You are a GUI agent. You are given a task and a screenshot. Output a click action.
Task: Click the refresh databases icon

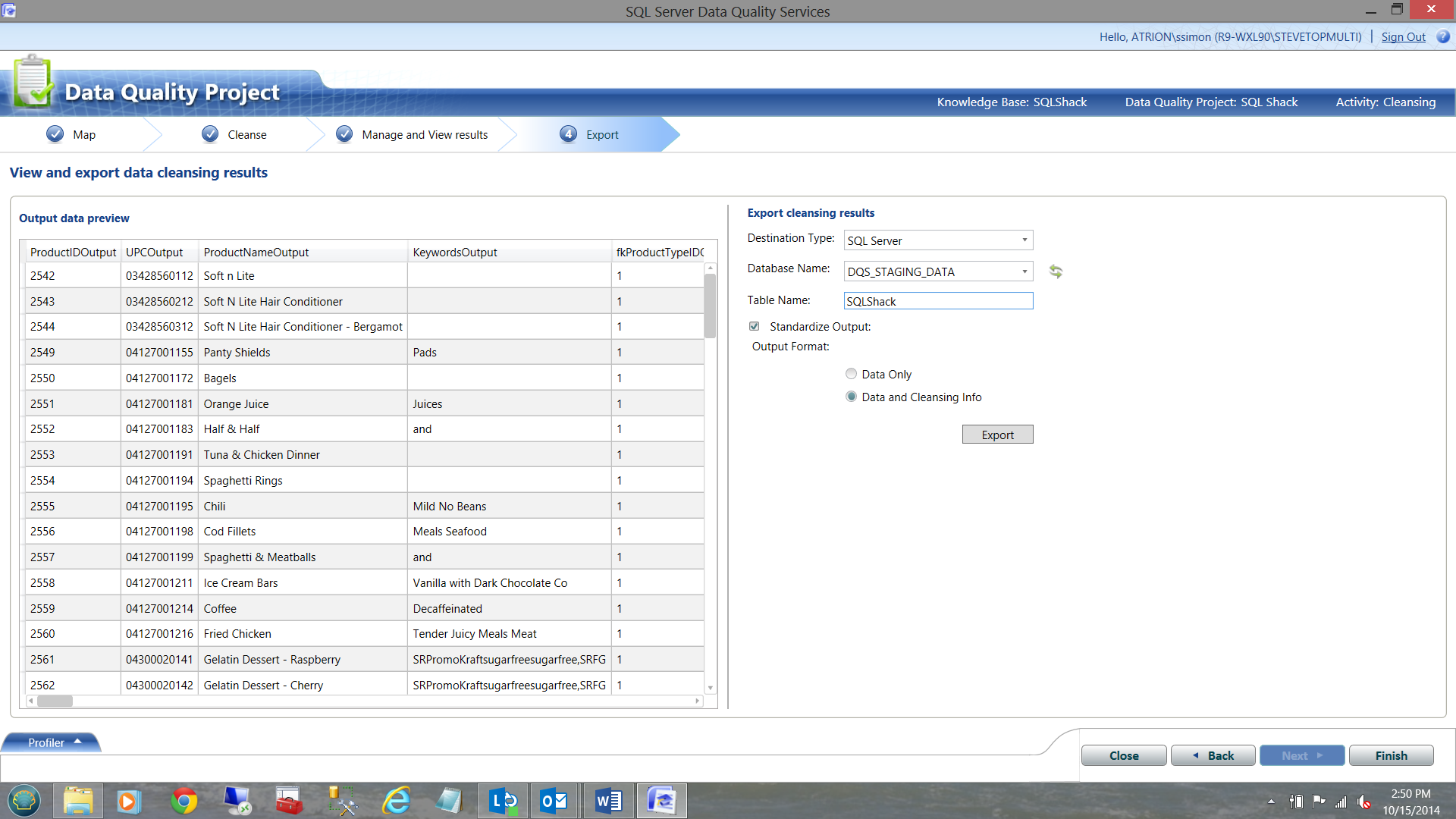1056,271
